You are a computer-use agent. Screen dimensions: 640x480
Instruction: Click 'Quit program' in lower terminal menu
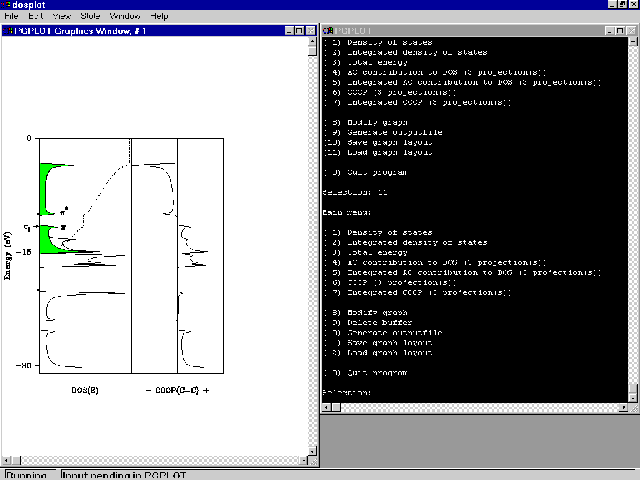pyautogui.click(x=378, y=372)
